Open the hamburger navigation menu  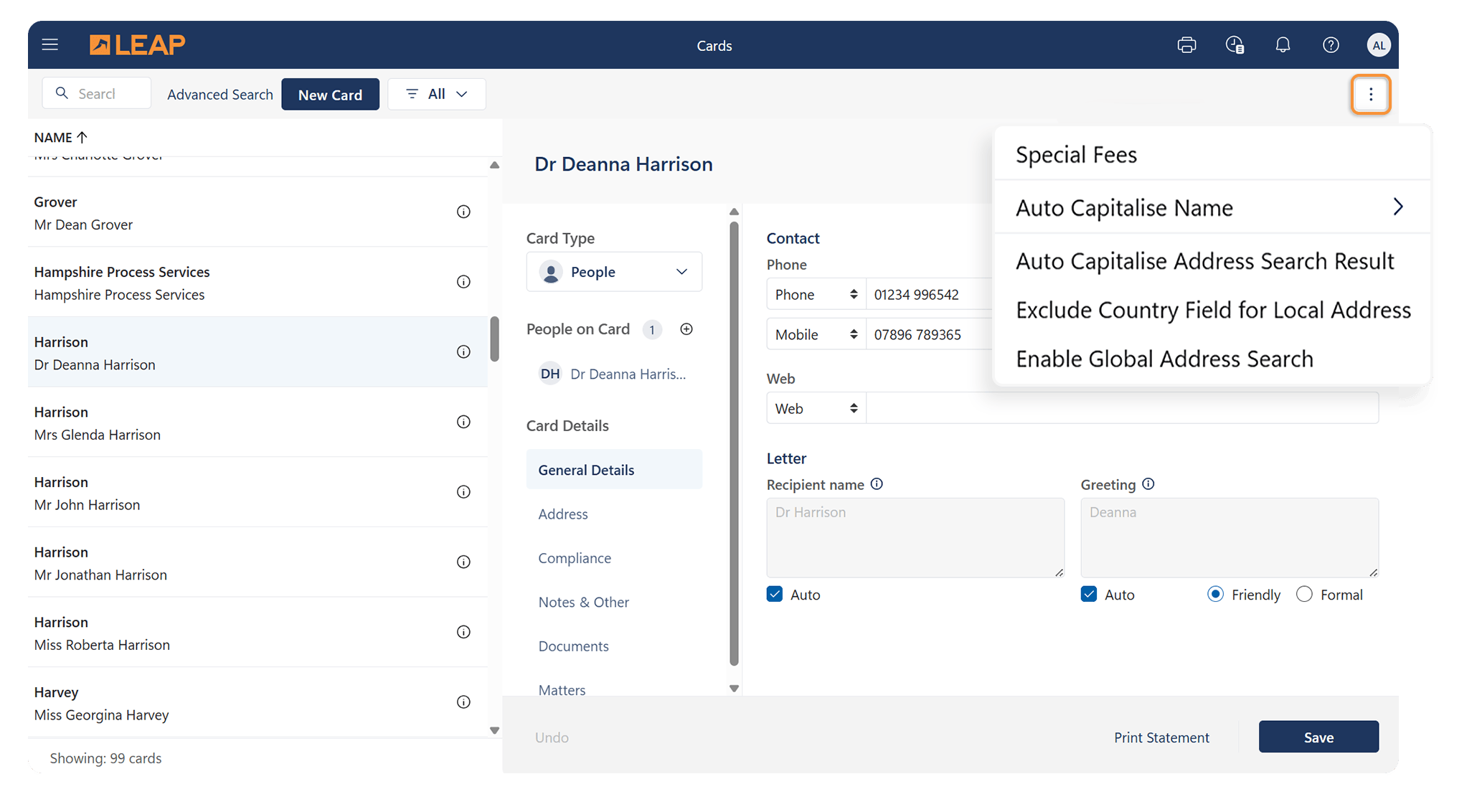49,45
